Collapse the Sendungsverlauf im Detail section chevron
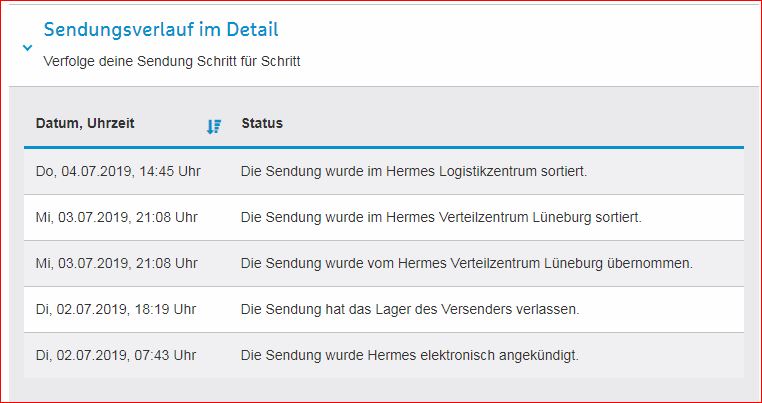 click(28, 48)
